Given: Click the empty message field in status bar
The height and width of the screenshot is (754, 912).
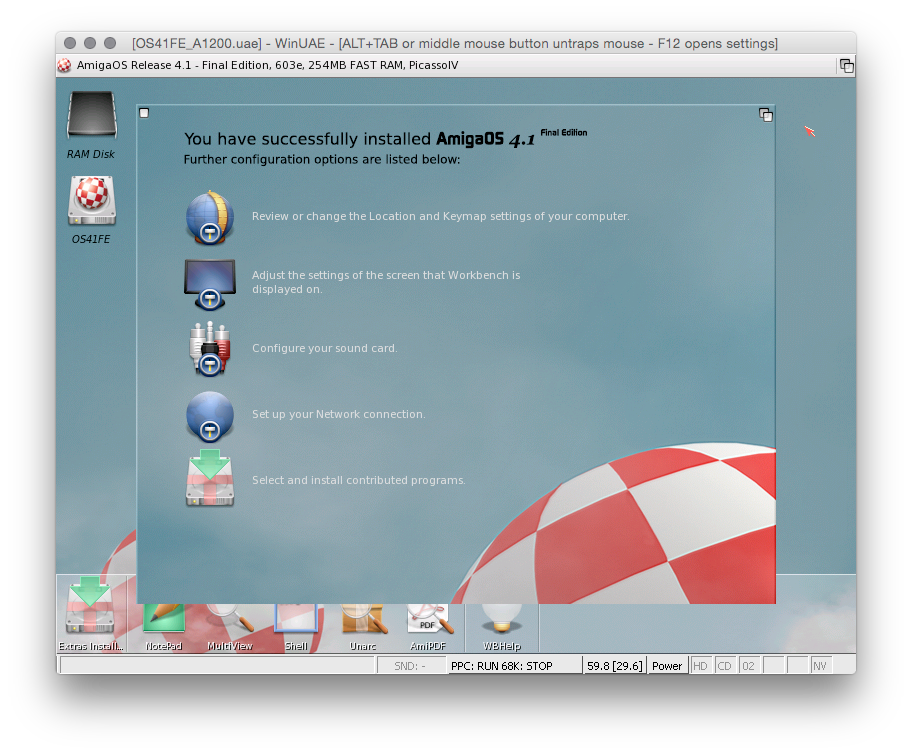Looking at the screenshot, I should [217, 666].
